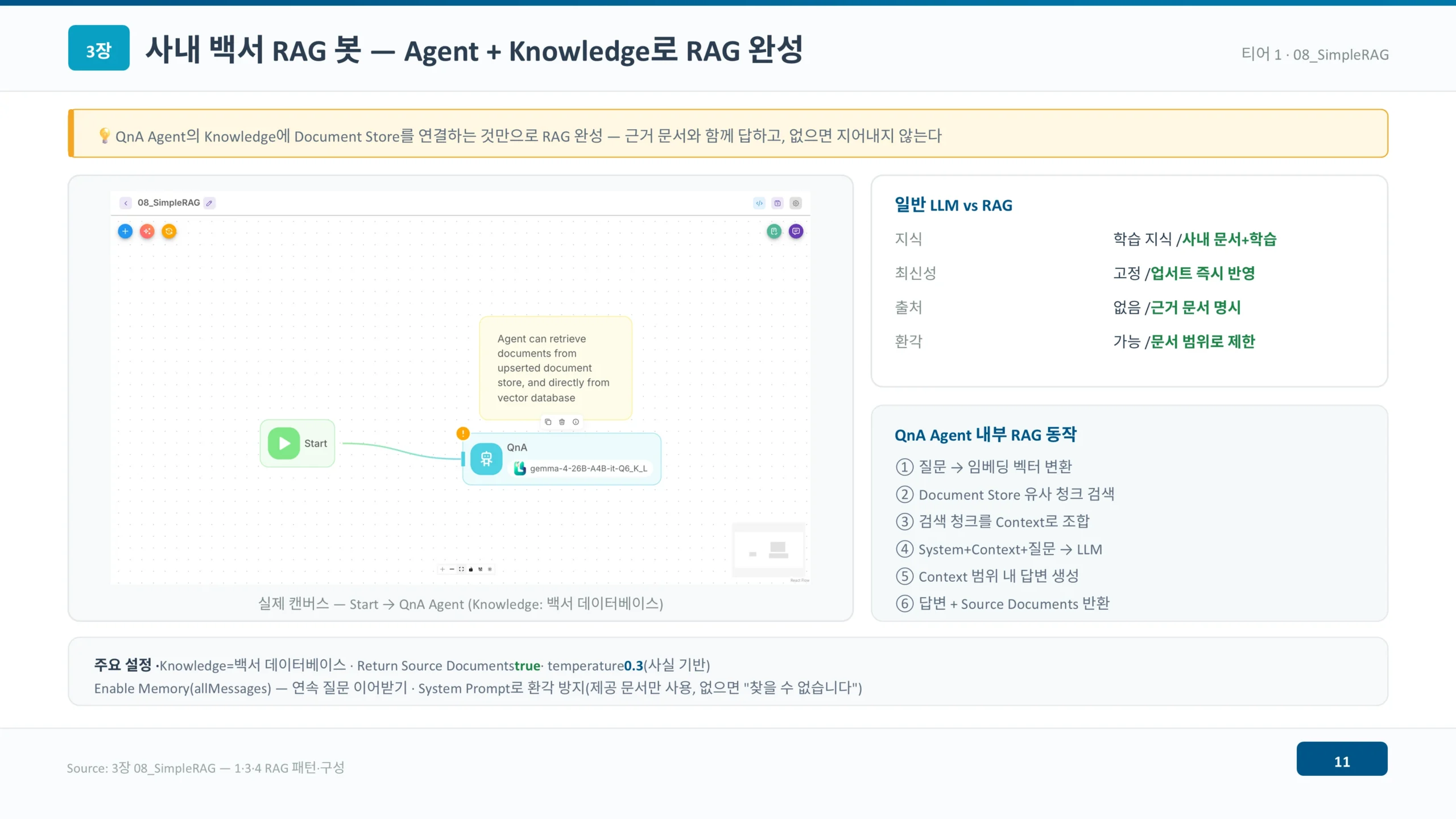Screen dimensions: 1456x819
Task: Click the '근거 문서 명시' green text
Action: [x=1196, y=308]
